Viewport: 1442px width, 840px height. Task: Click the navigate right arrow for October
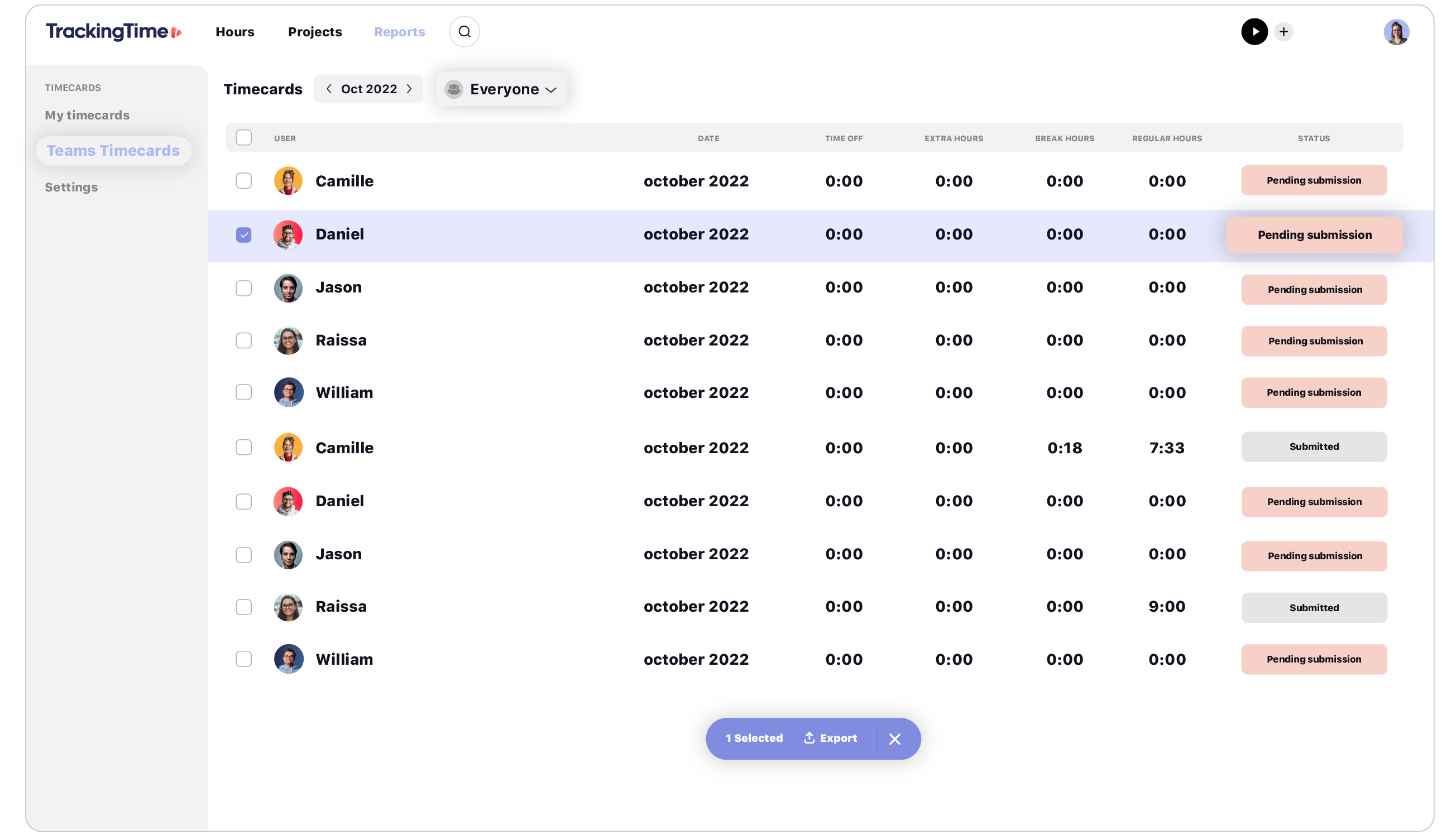click(x=409, y=89)
